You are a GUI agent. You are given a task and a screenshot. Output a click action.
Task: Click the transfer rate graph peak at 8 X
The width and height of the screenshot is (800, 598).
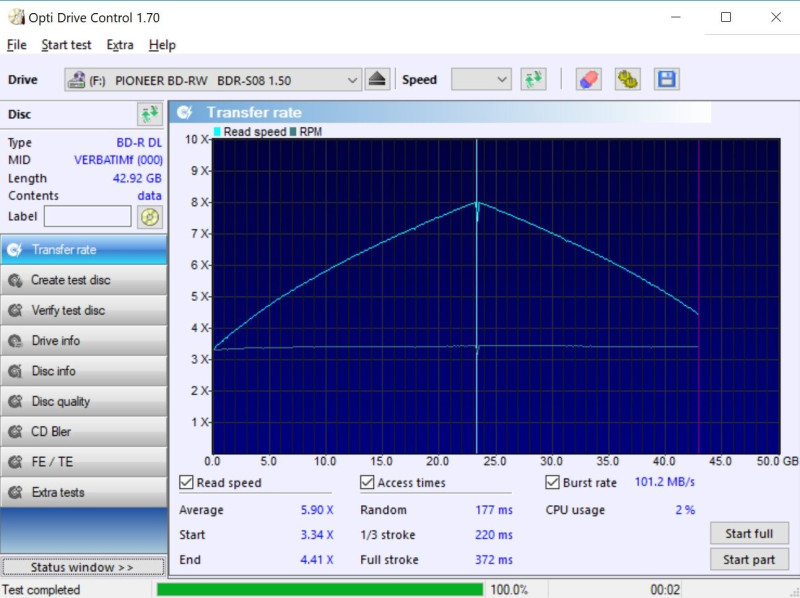pos(477,203)
